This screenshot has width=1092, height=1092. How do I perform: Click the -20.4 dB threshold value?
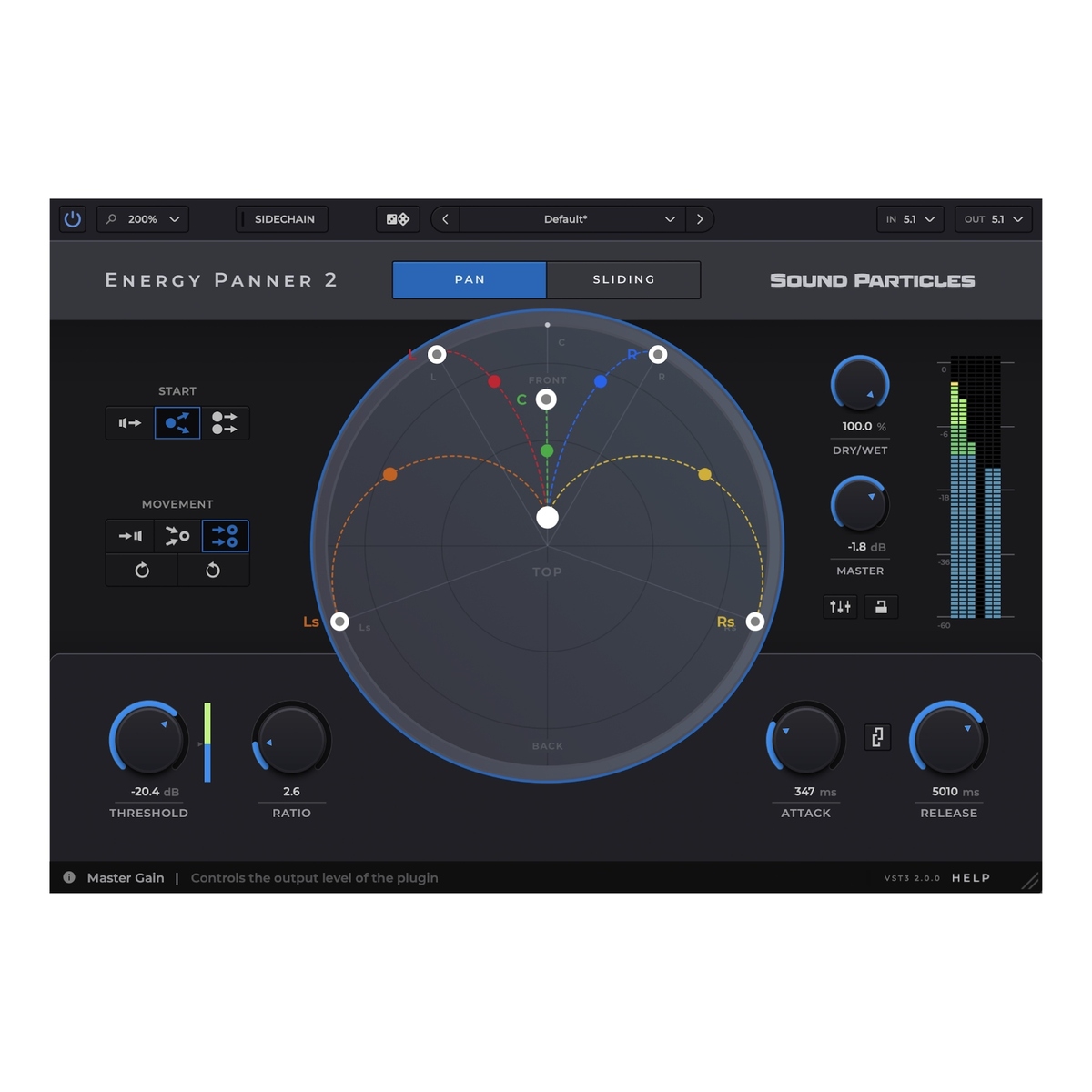pyautogui.click(x=155, y=792)
